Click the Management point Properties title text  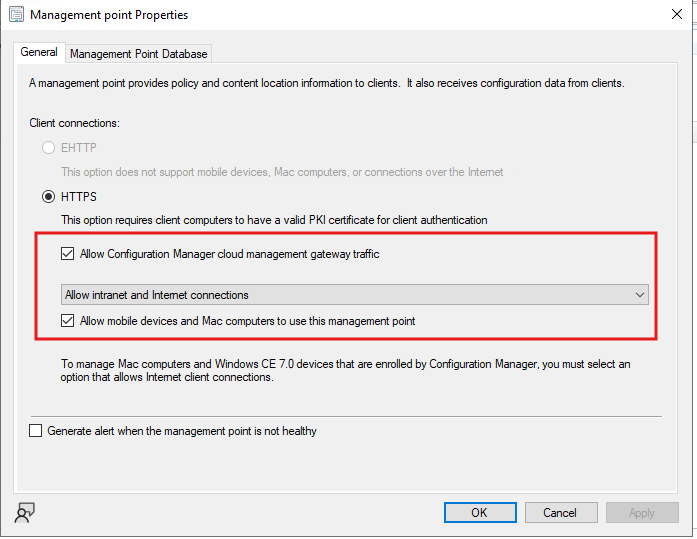tap(109, 15)
